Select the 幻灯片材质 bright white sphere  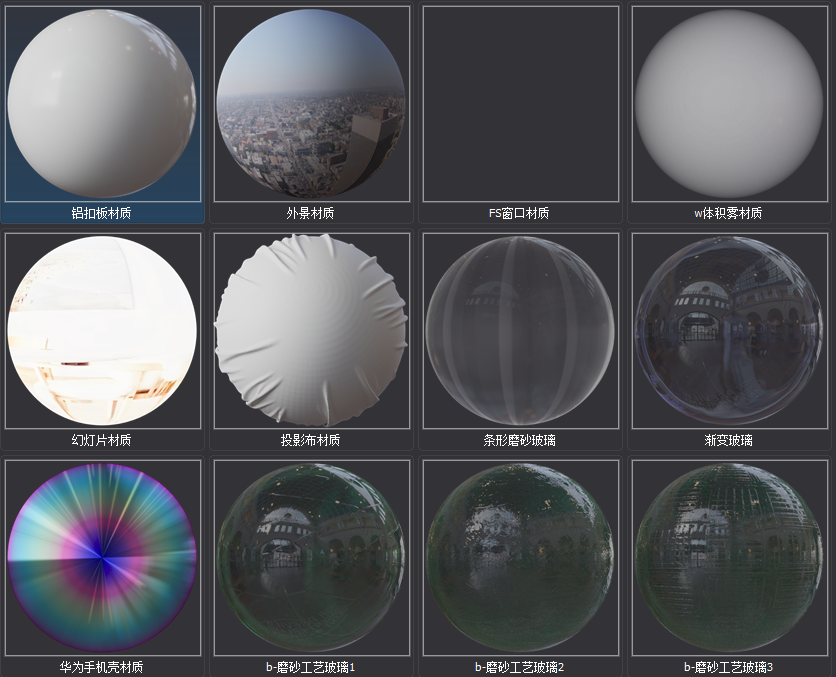click(102, 330)
